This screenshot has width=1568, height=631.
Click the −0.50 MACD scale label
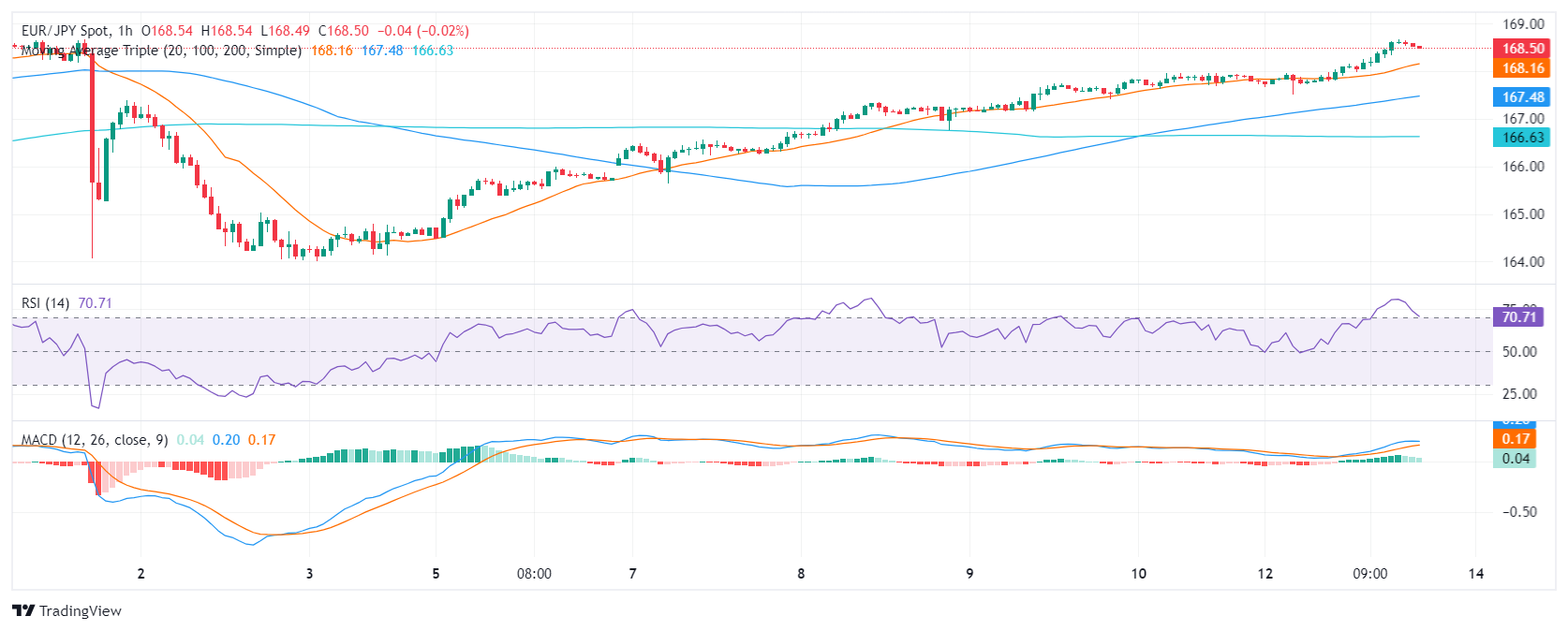[1519, 512]
